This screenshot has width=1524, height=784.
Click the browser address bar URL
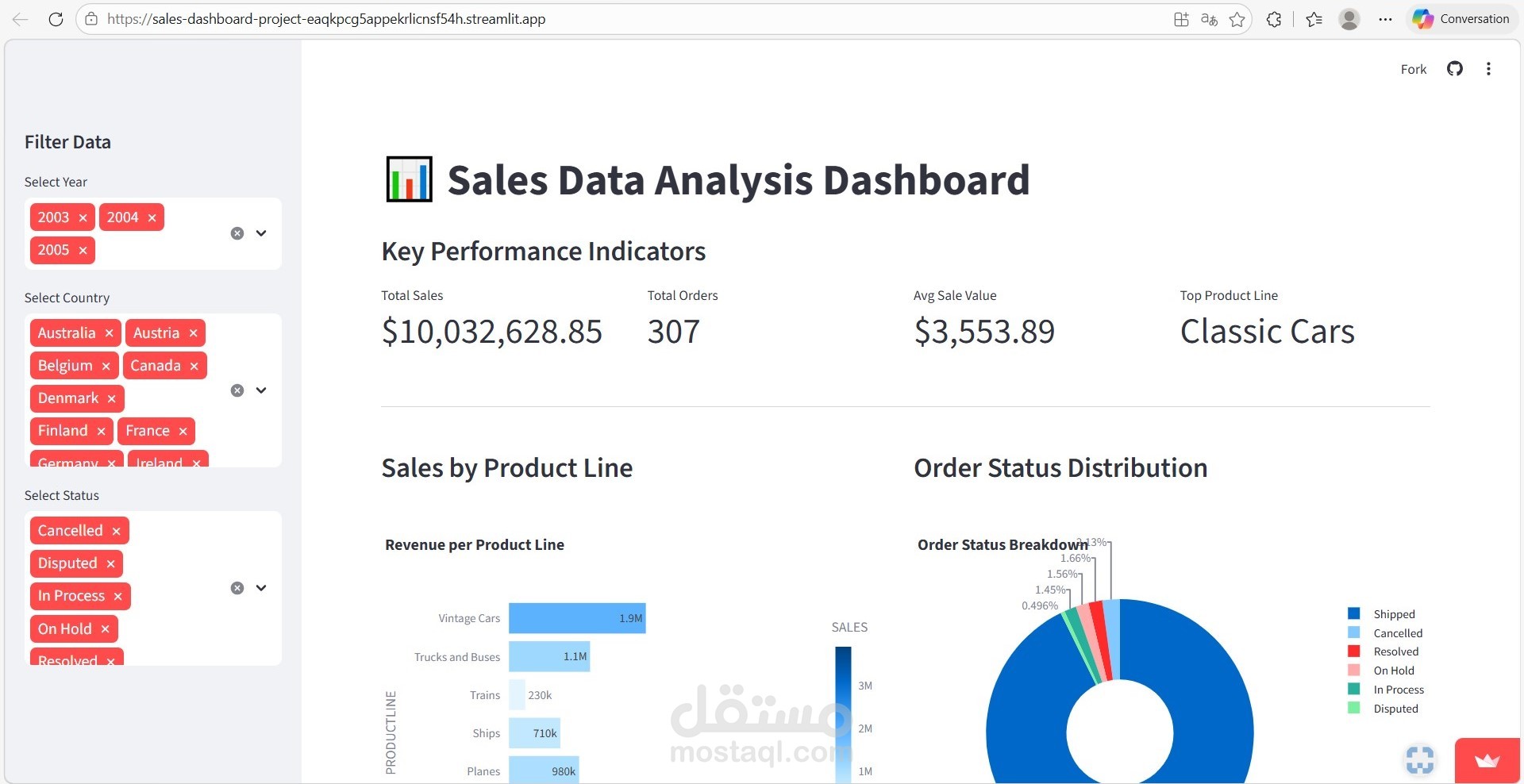coord(326,19)
